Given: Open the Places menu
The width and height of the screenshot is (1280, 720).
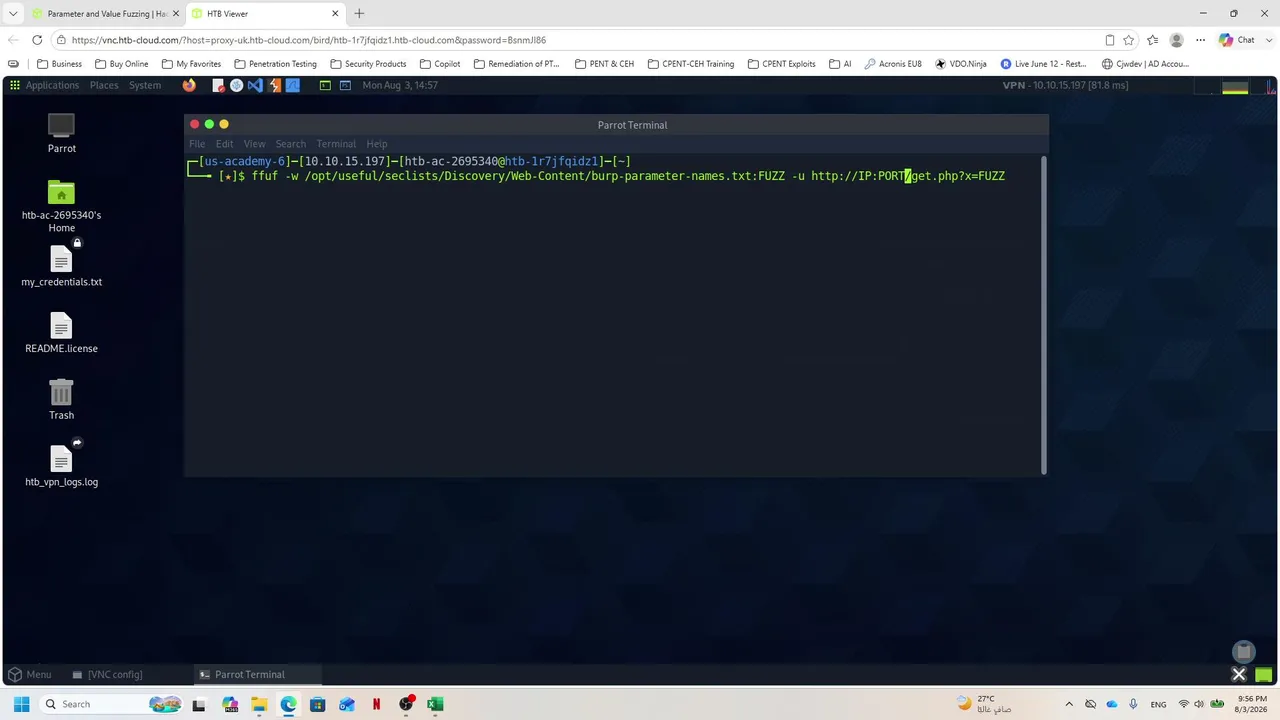Looking at the screenshot, I should click(104, 85).
